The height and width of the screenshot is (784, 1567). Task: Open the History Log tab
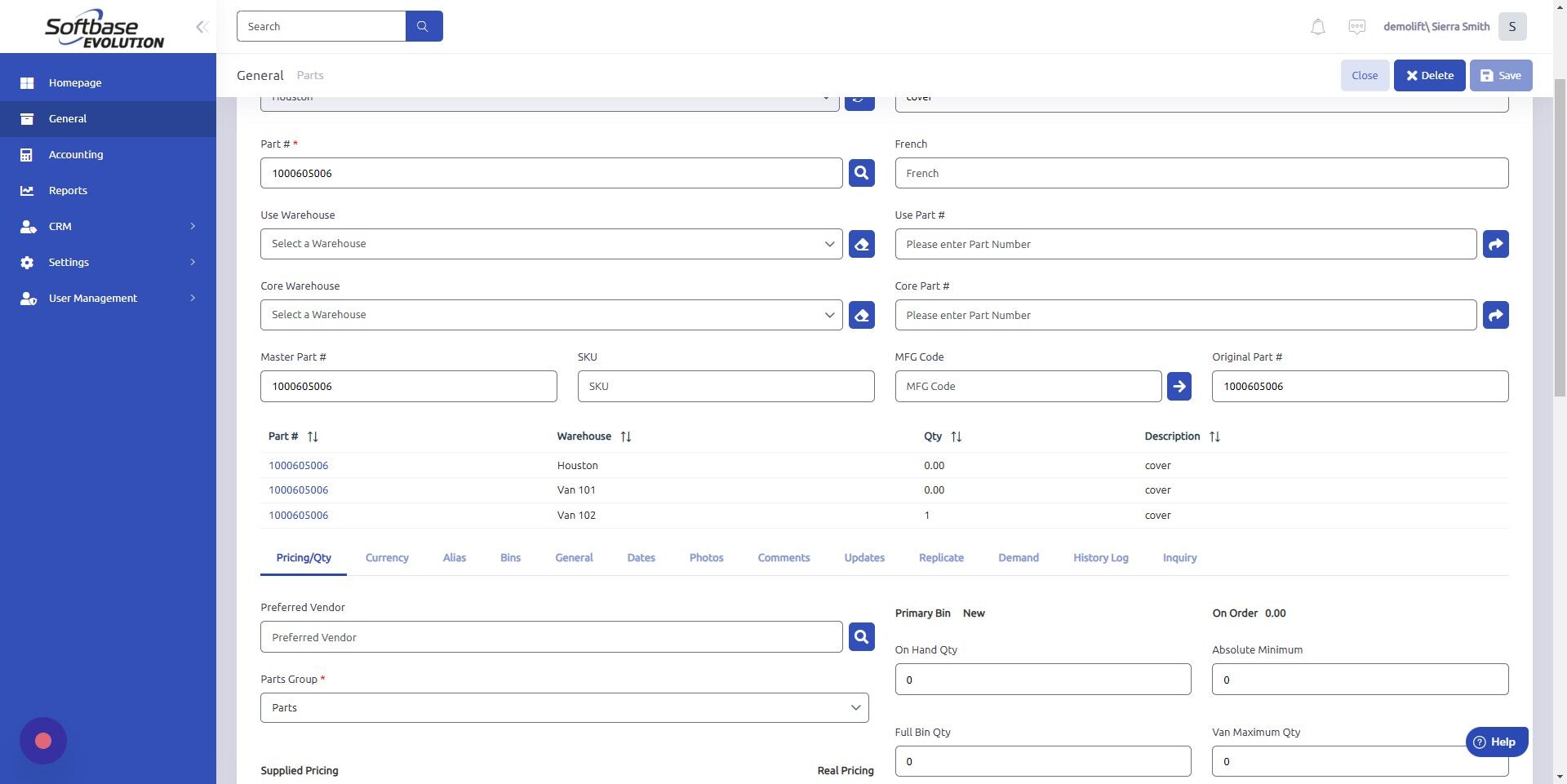pos(1100,557)
